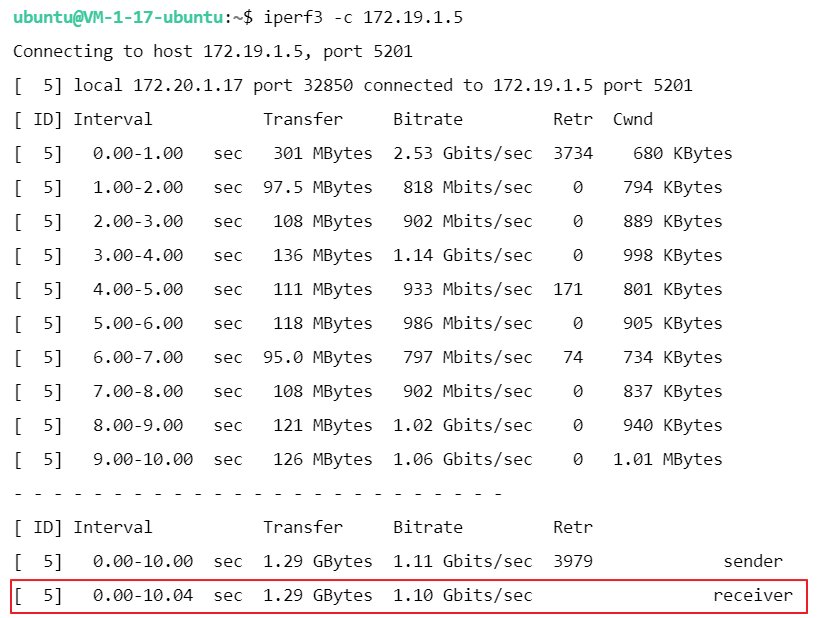The height and width of the screenshot is (618, 830).
Task: Click the 6.00-7.00 interval entry
Action: point(138,357)
